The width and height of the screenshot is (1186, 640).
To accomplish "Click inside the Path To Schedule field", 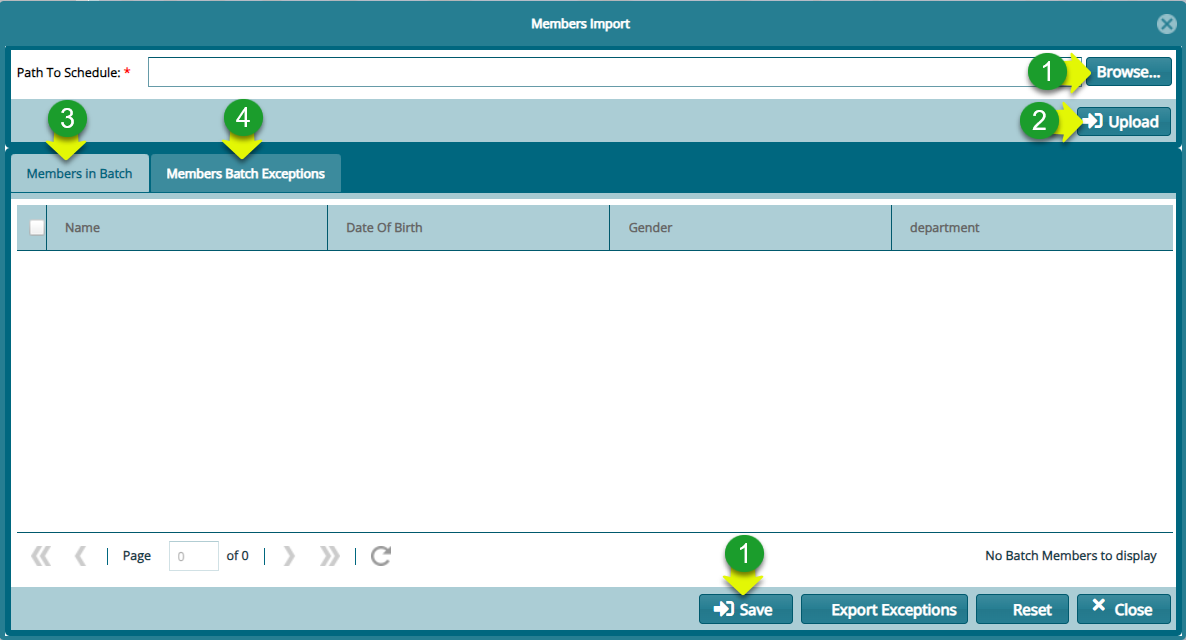I will [600, 71].
